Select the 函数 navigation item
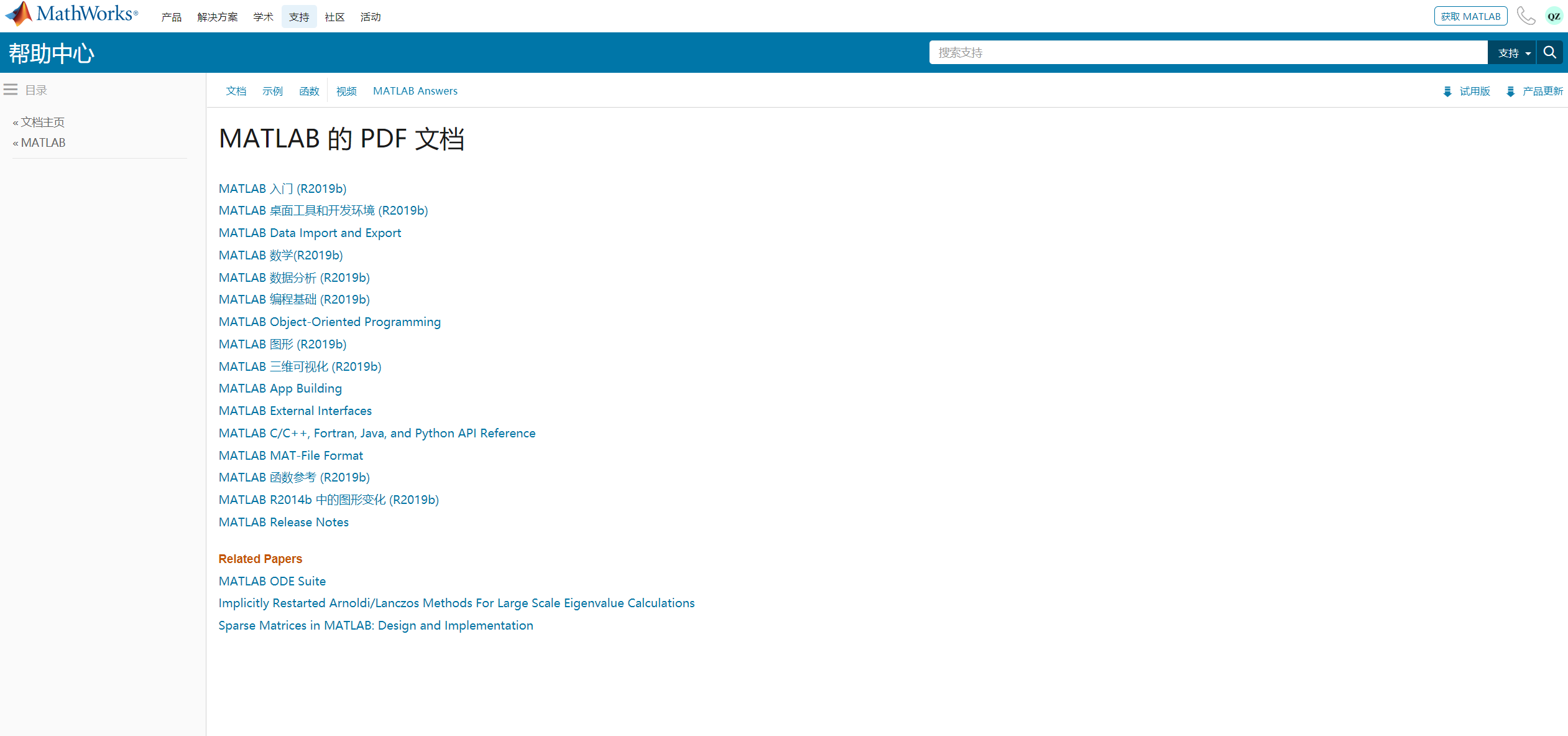Viewport: 1568px width, 736px height. point(309,91)
